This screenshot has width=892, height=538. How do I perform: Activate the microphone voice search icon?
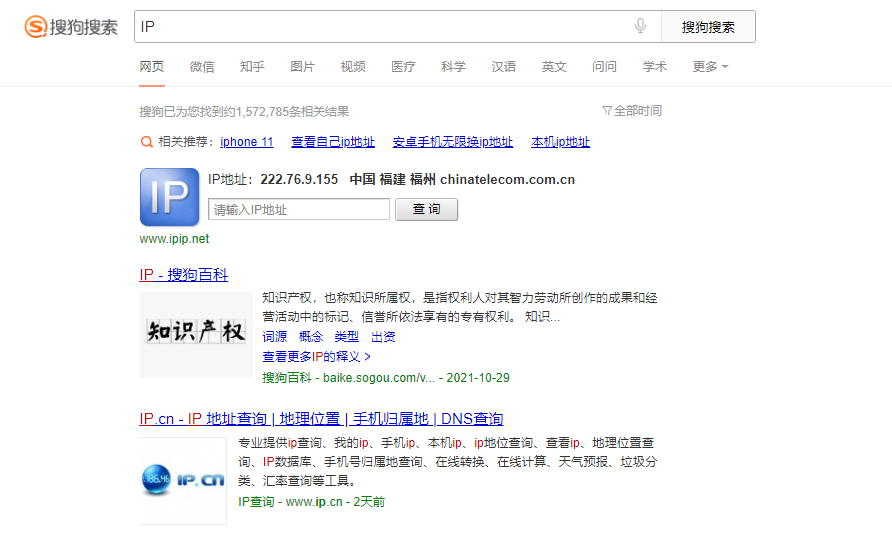(640, 26)
